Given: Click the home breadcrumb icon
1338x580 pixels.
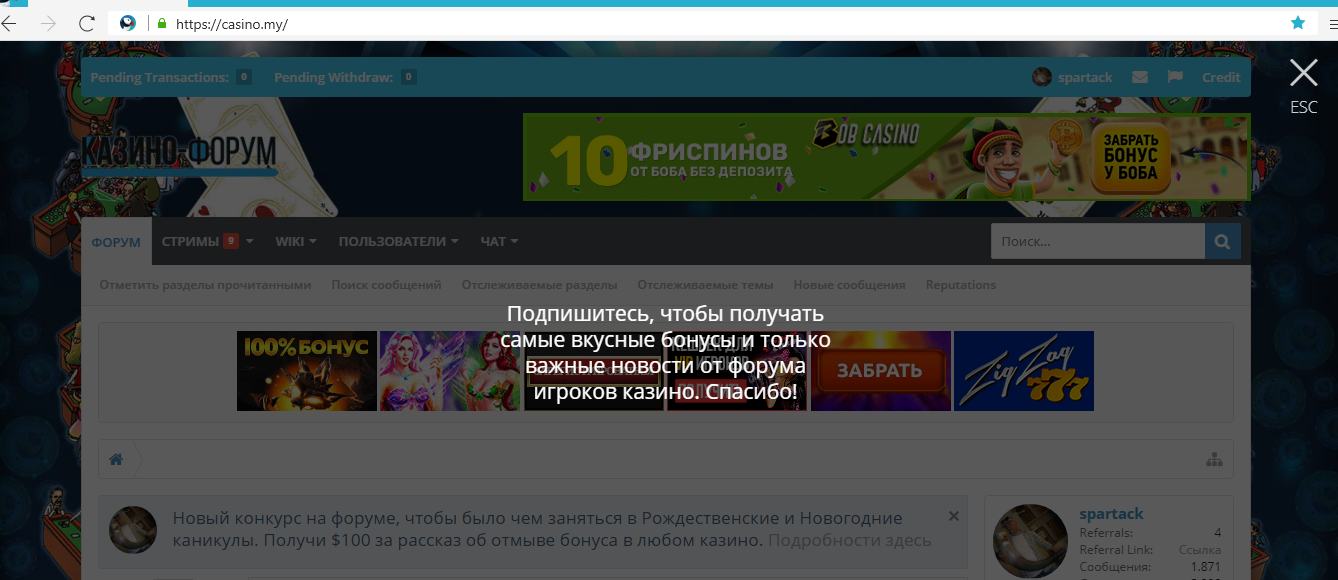Looking at the screenshot, I should pyautogui.click(x=116, y=459).
